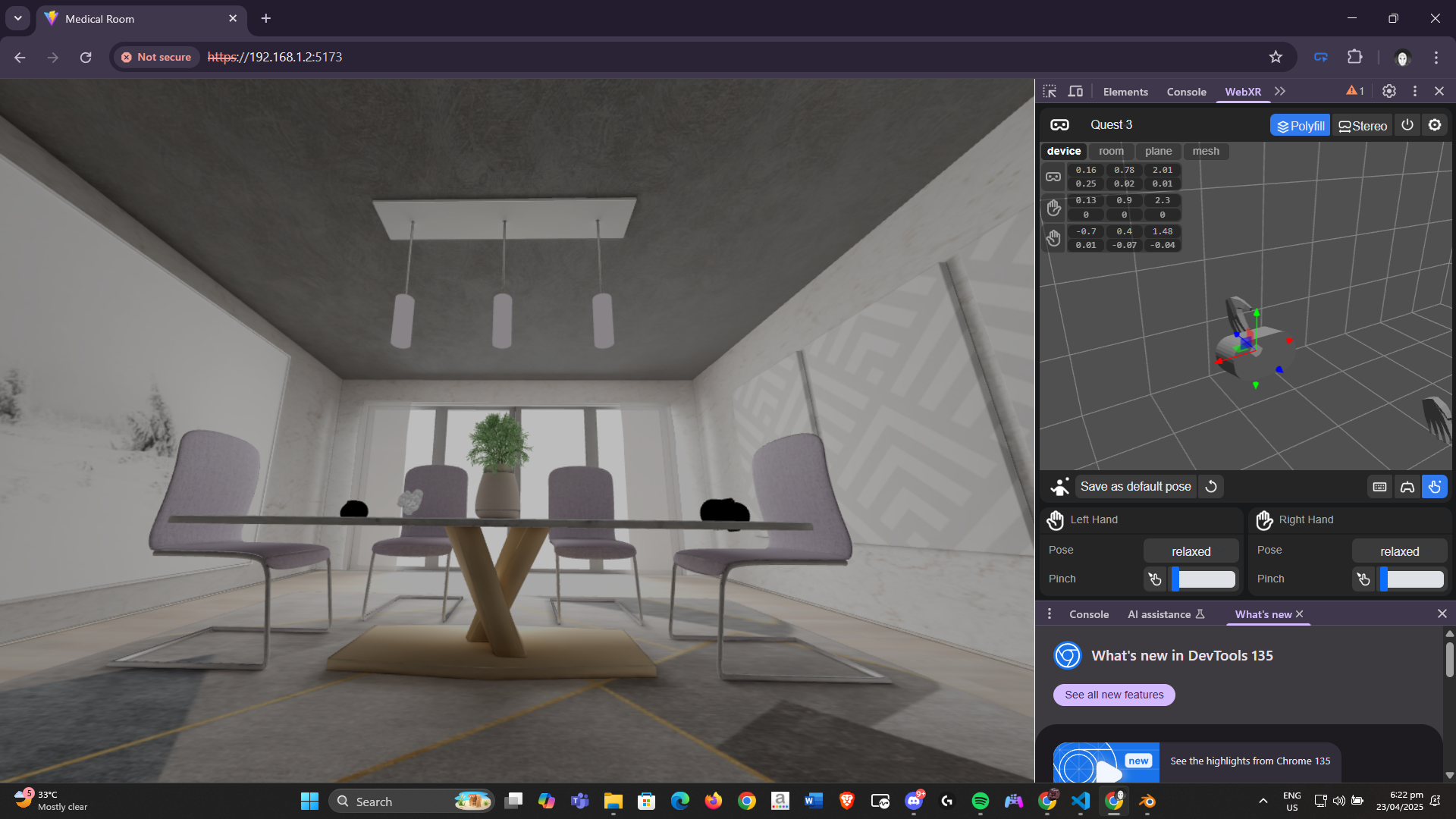Open the warning issues counter
Viewport: 1456px width, 819px height.
click(1355, 91)
